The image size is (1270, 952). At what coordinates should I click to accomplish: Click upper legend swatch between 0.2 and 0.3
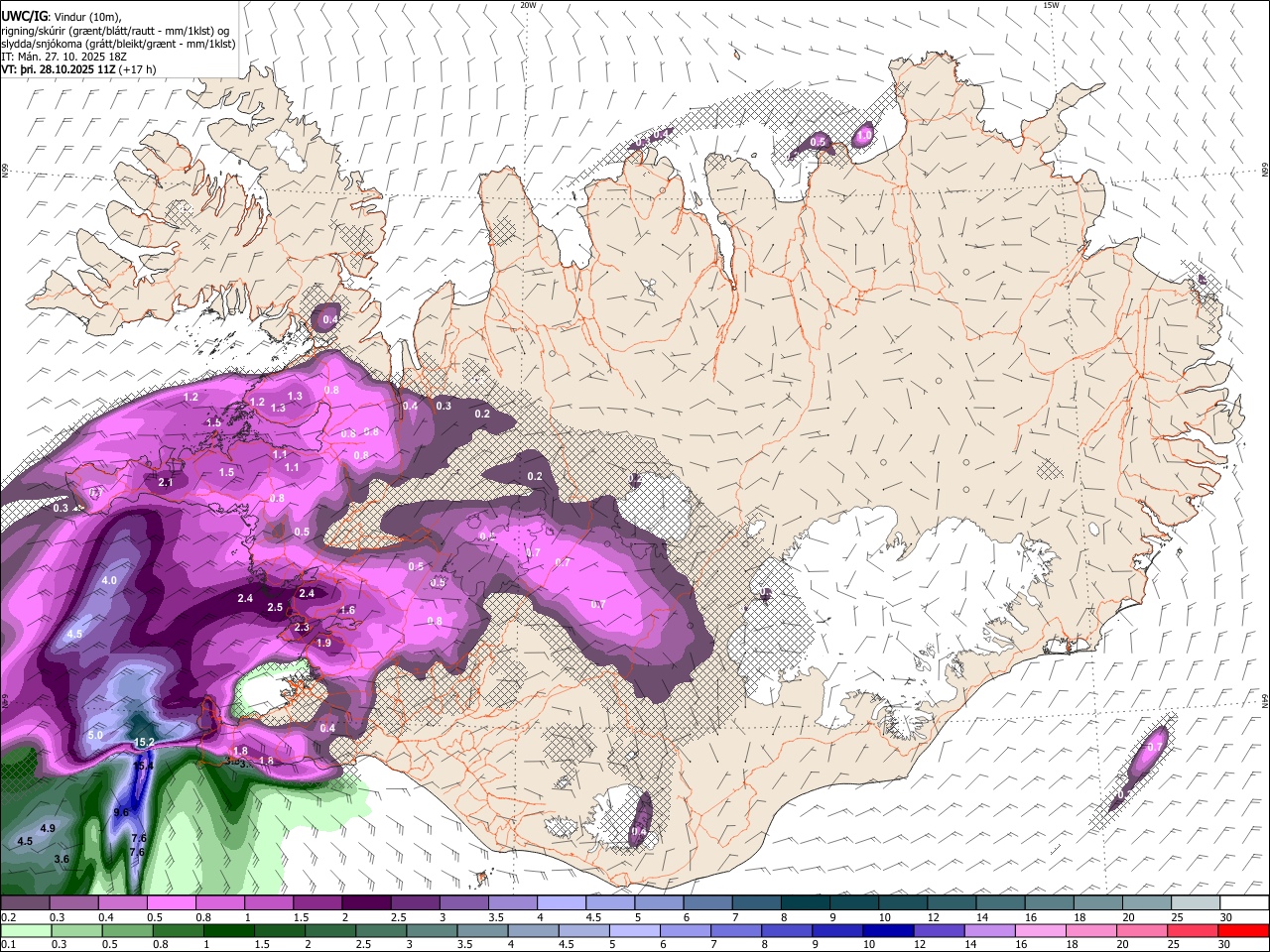[24, 903]
